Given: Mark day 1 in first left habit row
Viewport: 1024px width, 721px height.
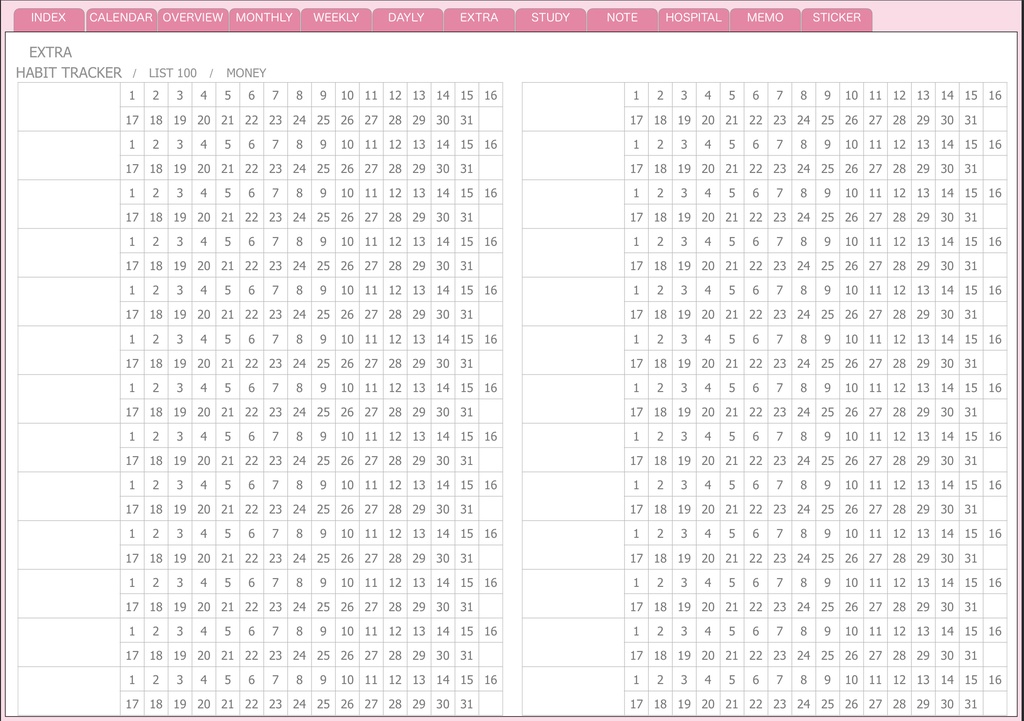Looking at the screenshot, I should click(x=132, y=95).
